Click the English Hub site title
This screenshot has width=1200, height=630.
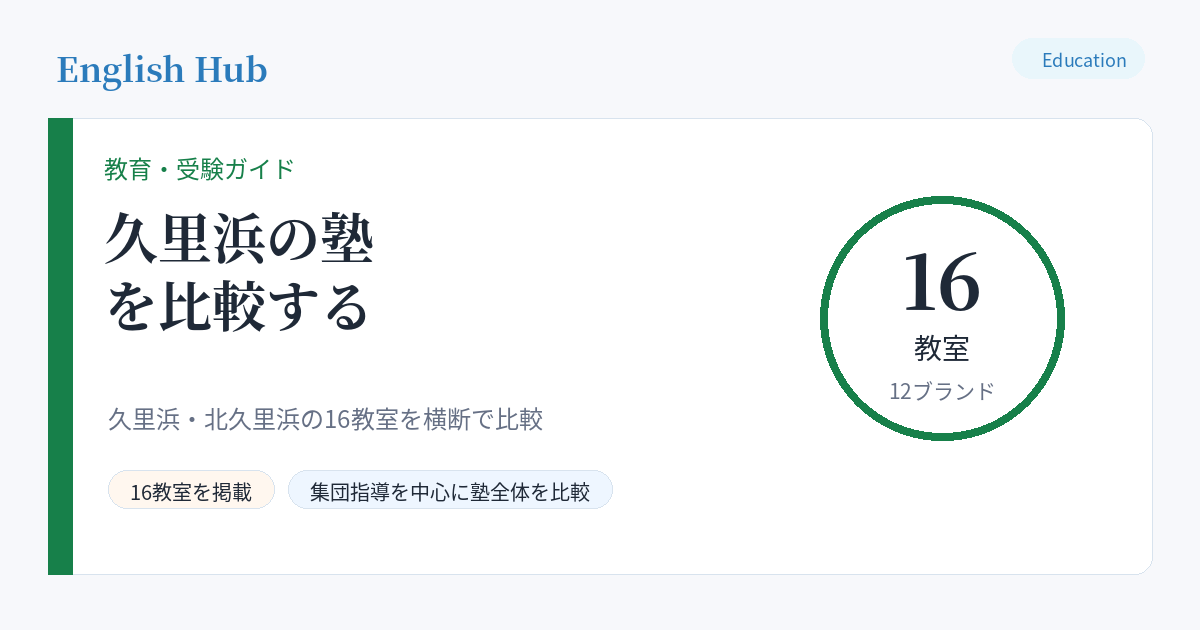[162, 70]
